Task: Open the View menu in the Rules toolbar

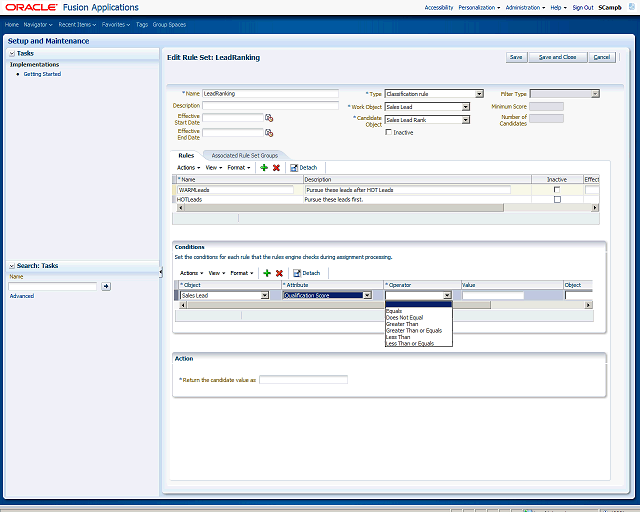Action: pos(214,168)
